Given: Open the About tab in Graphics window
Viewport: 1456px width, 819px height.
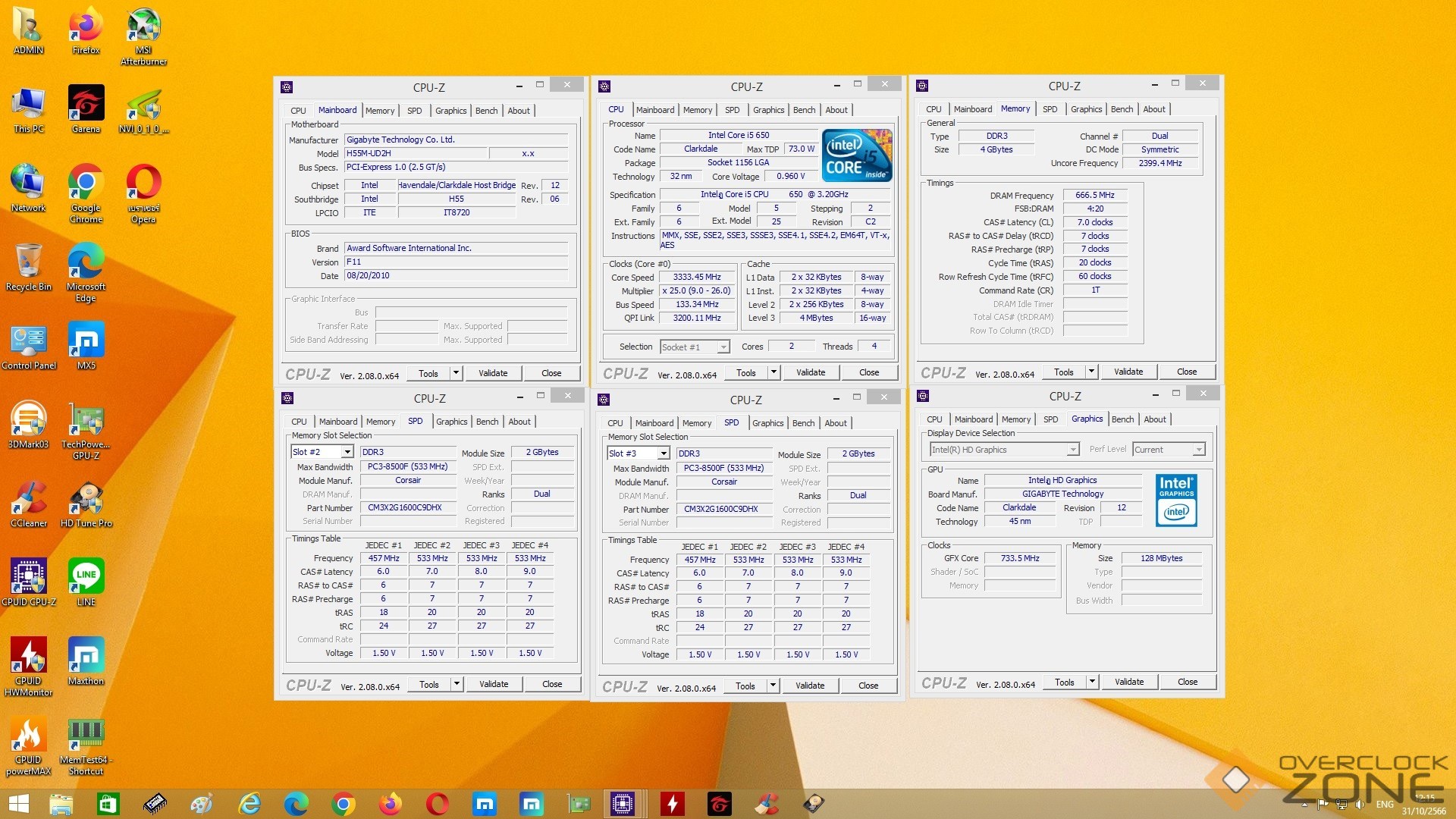Looking at the screenshot, I should [1154, 419].
